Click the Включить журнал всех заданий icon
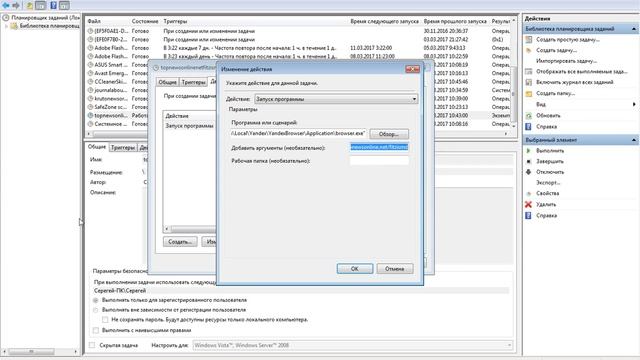Viewport: 640px width, 360px height. (529, 82)
